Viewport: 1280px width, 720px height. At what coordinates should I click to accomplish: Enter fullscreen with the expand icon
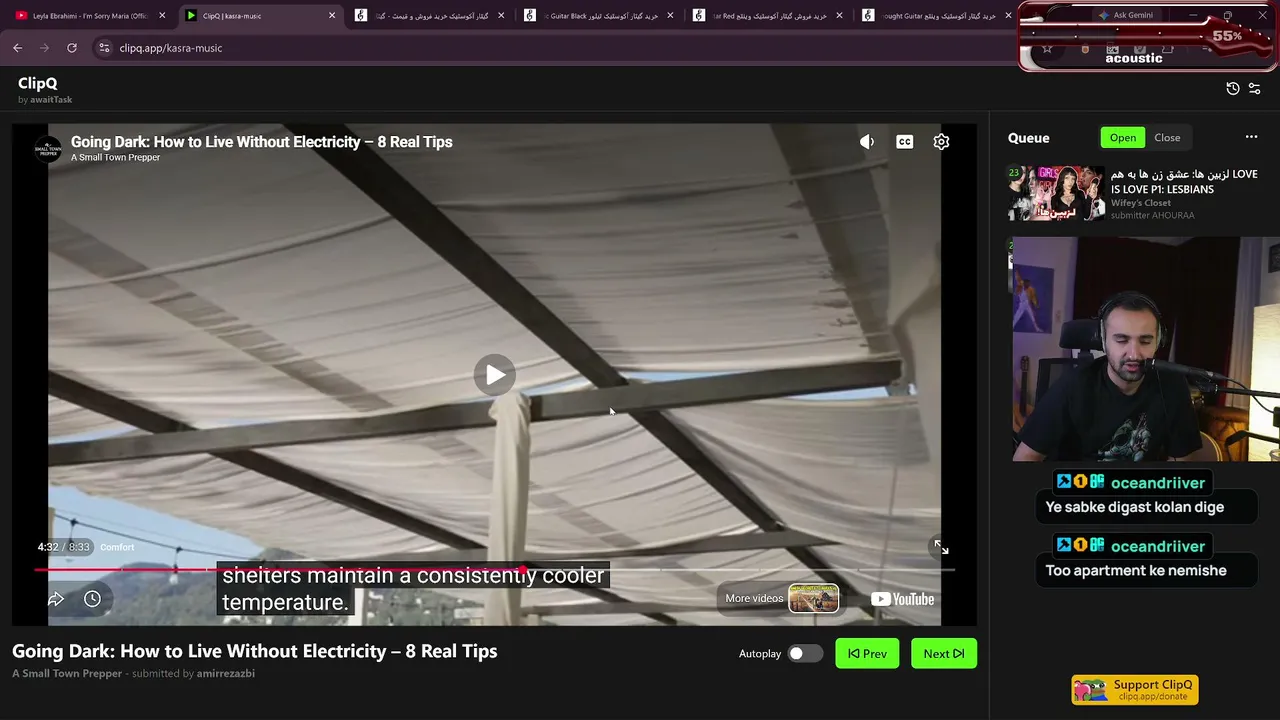[941, 547]
